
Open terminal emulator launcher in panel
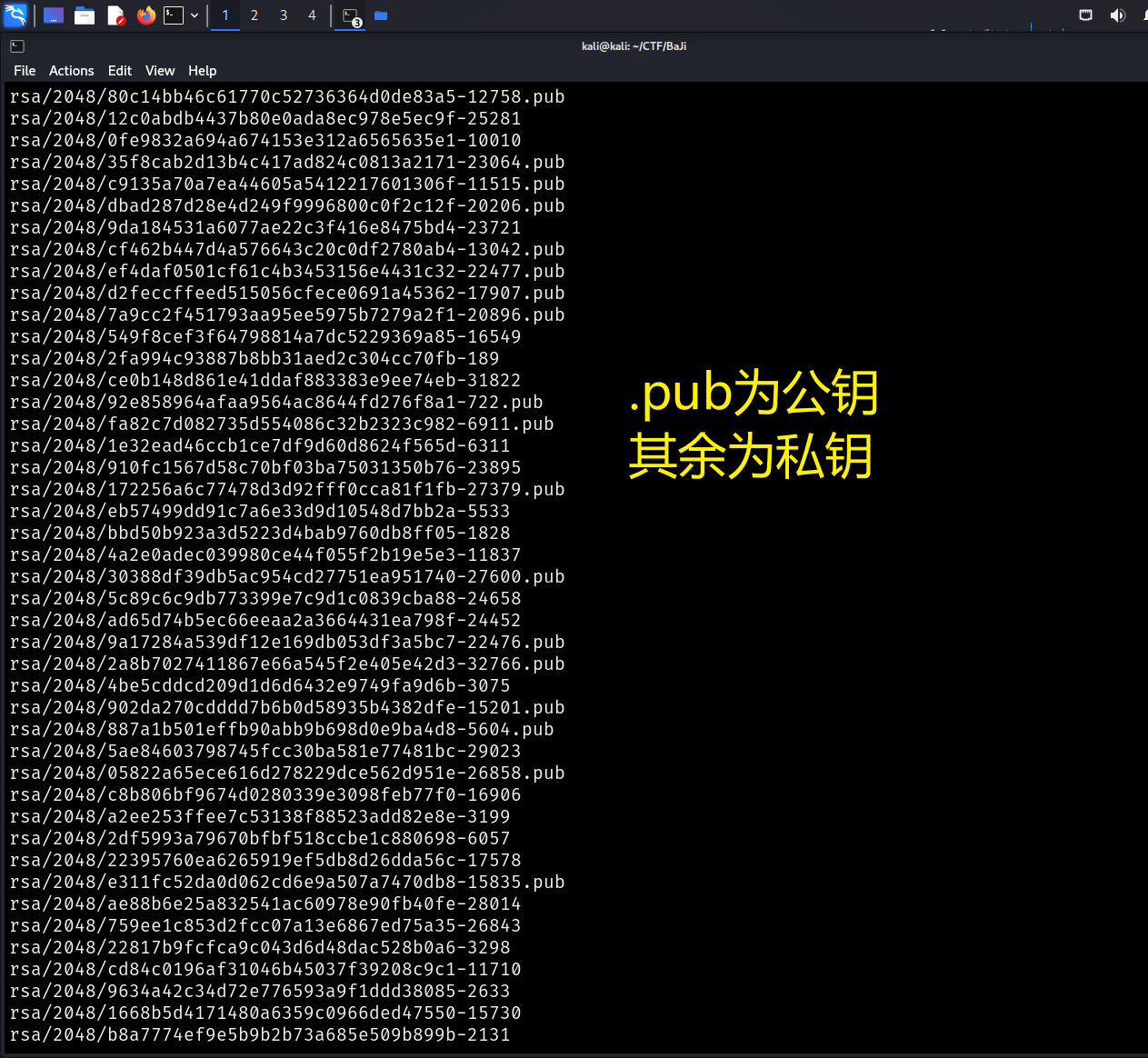pyautogui.click(x=174, y=15)
